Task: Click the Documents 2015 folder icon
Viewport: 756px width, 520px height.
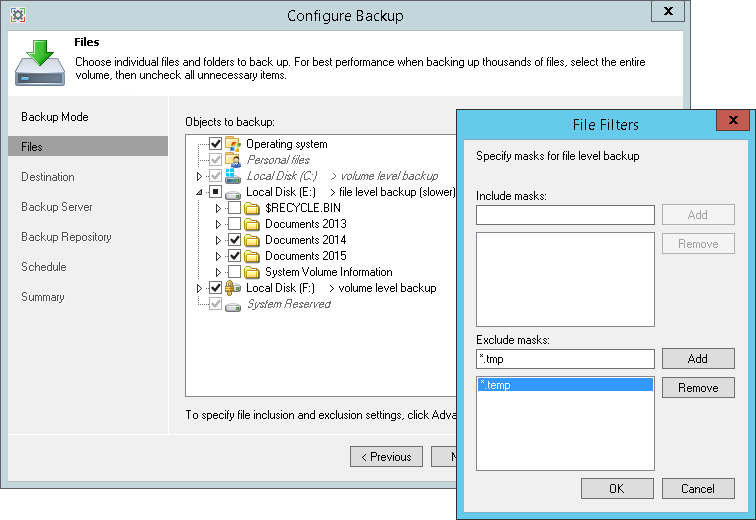Action: pos(252,256)
